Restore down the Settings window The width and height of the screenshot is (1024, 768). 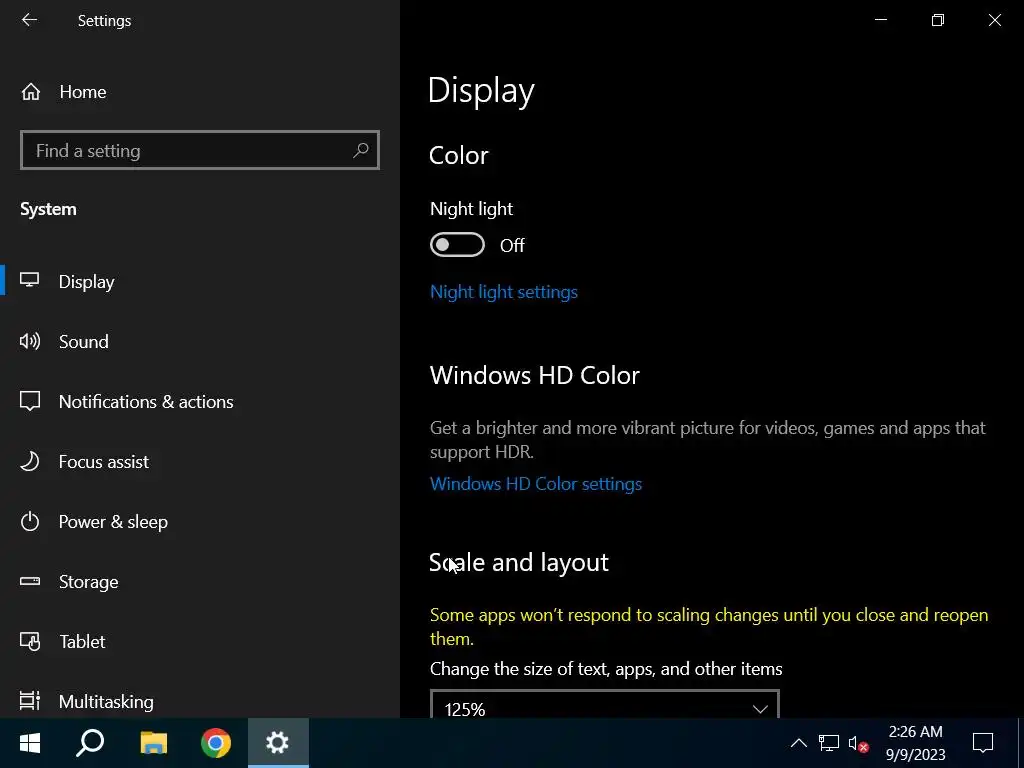pyautogui.click(x=938, y=20)
